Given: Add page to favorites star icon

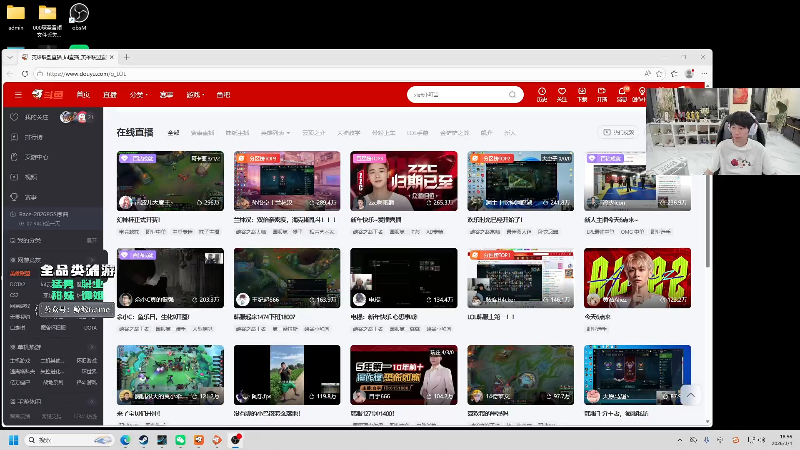Looking at the screenshot, I should (659, 74).
